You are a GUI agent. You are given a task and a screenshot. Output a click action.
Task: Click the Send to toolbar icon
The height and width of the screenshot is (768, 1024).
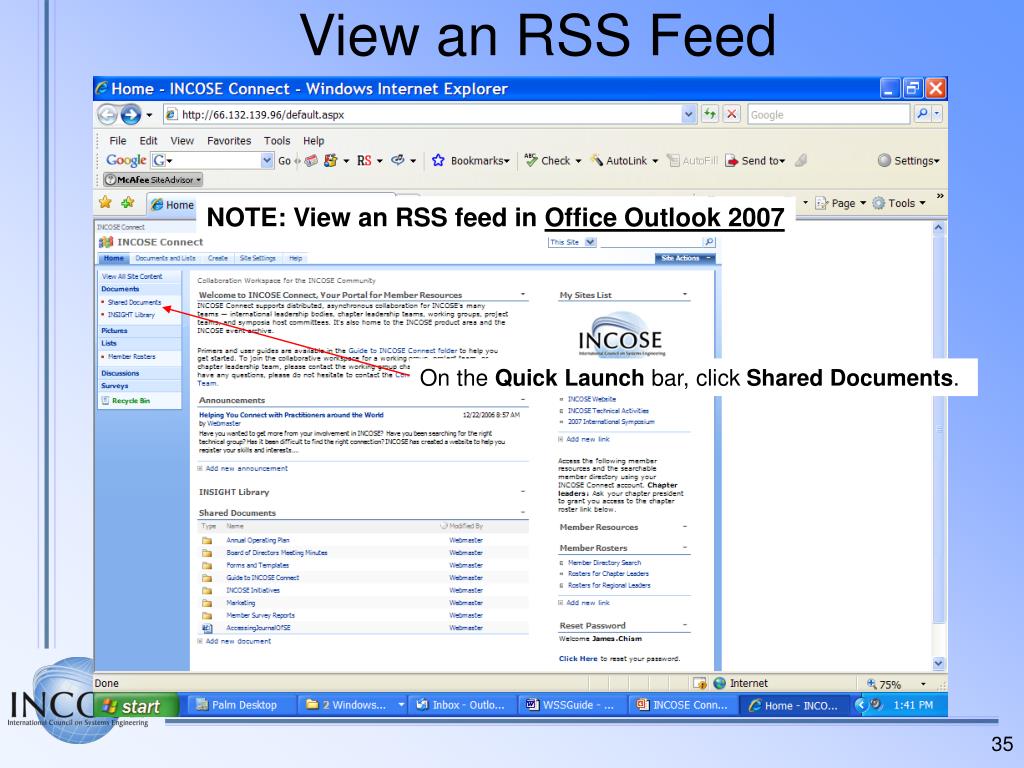click(732, 161)
